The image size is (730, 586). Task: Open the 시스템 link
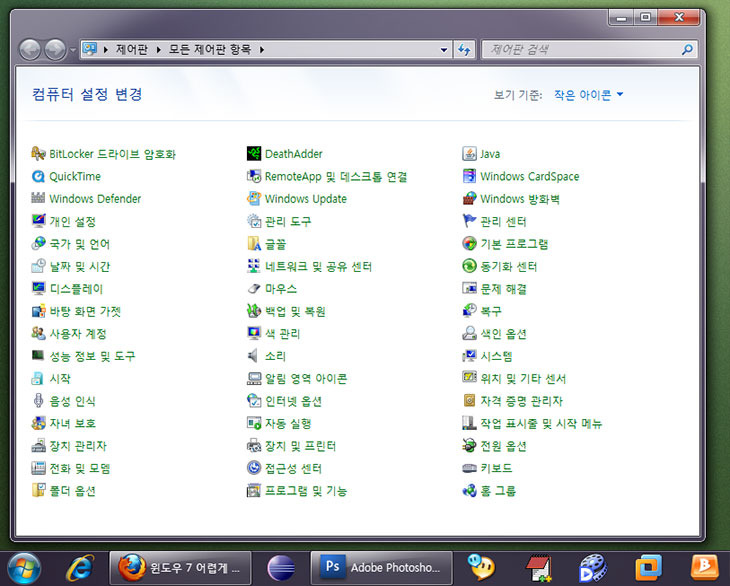496,356
